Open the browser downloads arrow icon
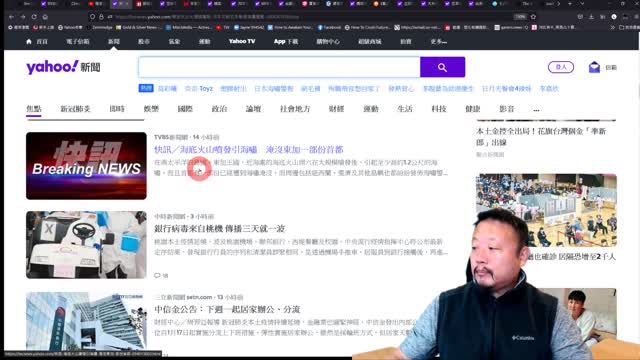 click(x=591, y=17)
